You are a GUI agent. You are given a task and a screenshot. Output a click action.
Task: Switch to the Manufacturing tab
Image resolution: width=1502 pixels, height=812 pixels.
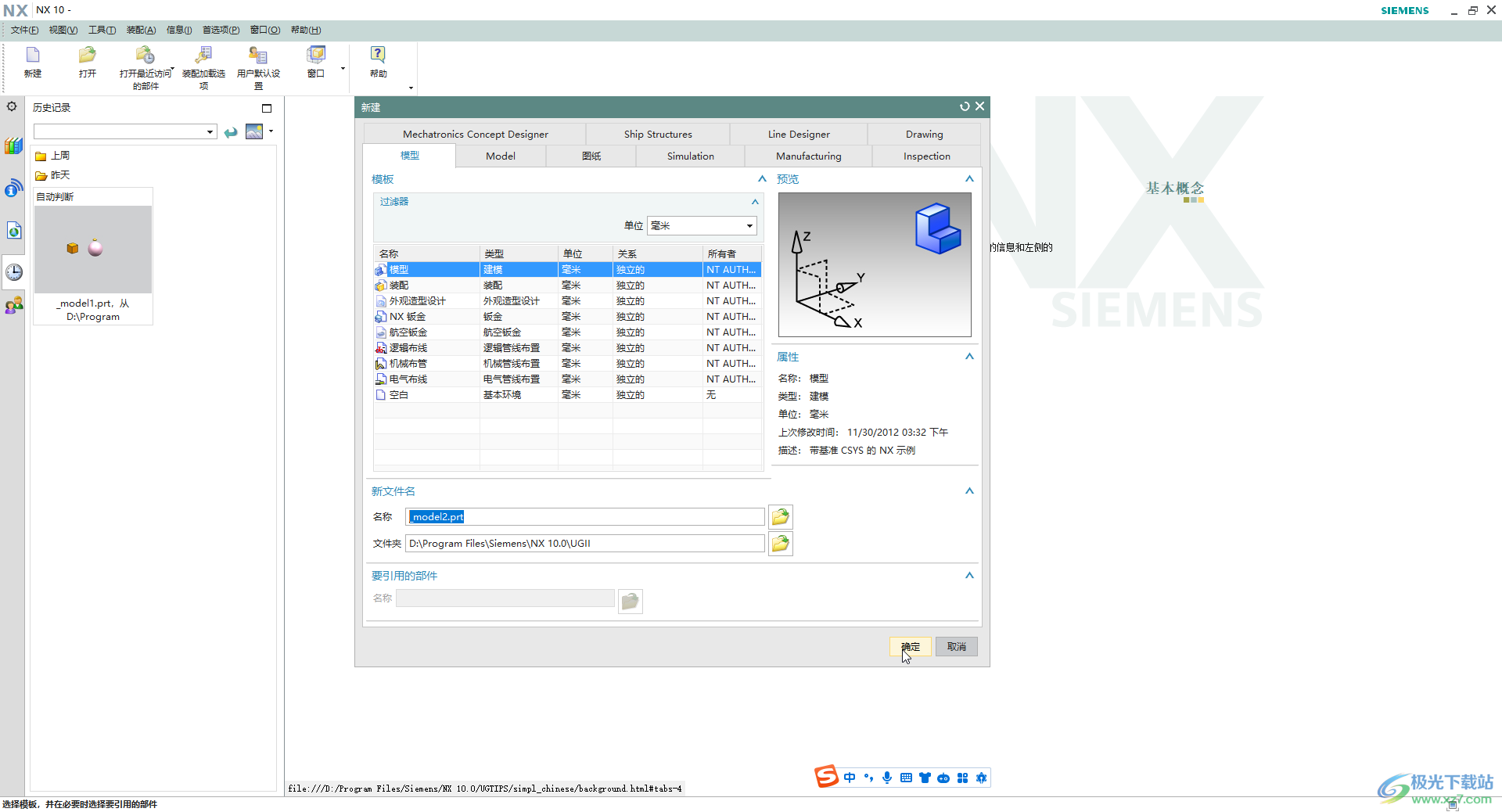[x=809, y=156]
